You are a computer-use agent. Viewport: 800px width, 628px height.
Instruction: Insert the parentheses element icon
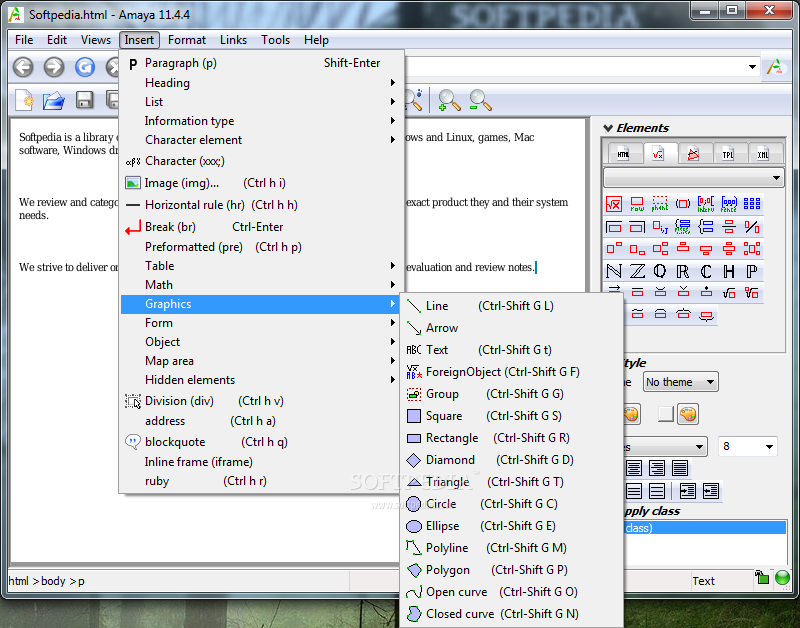click(x=683, y=204)
